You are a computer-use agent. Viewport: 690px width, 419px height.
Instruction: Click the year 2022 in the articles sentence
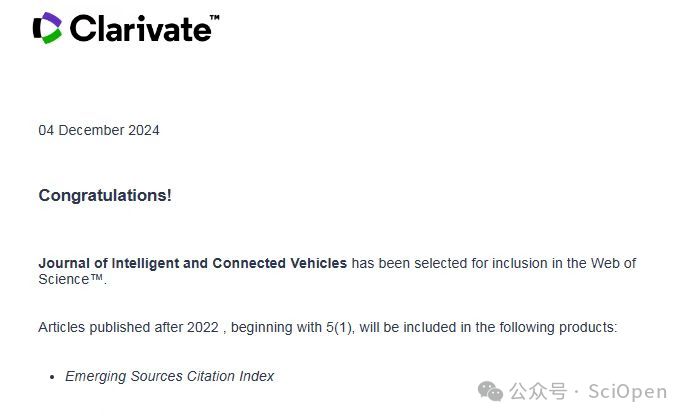pos(202,327)
